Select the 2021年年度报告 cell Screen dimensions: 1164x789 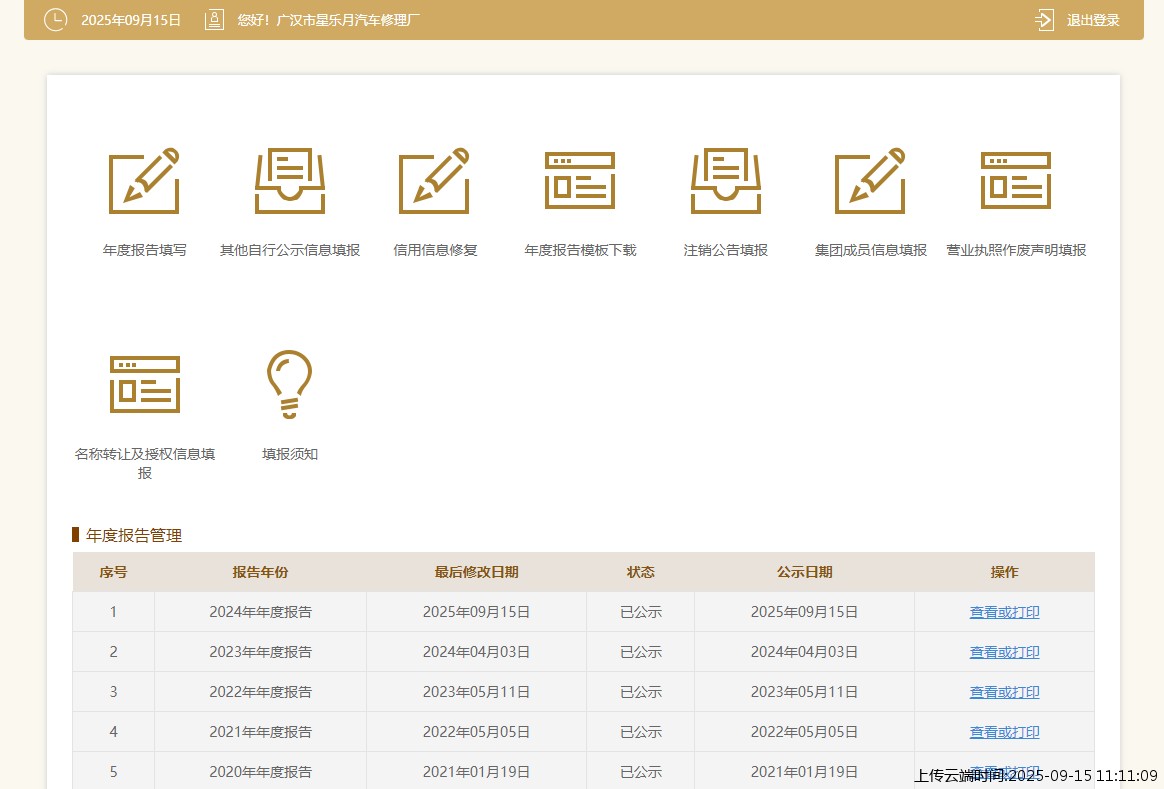click(261, 732)
